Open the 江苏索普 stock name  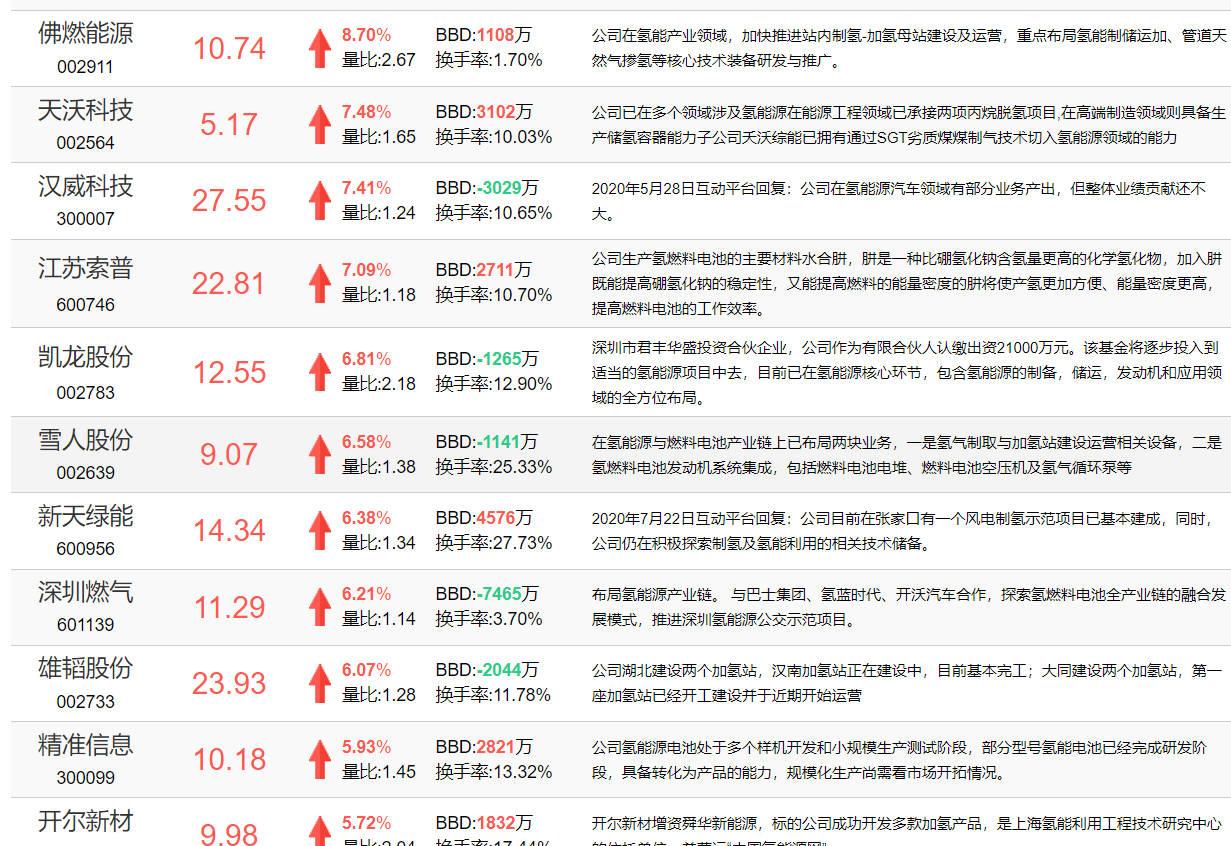[85, 268]
